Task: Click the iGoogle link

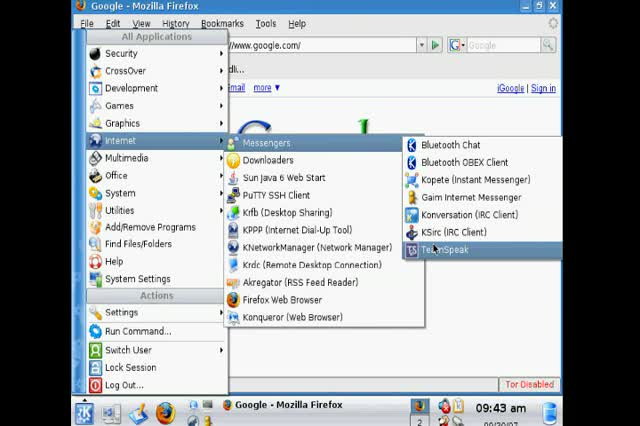Action: tap(510, 88)
